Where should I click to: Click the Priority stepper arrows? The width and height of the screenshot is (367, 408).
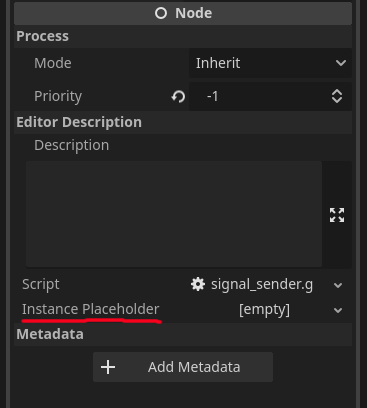[337, 96]
